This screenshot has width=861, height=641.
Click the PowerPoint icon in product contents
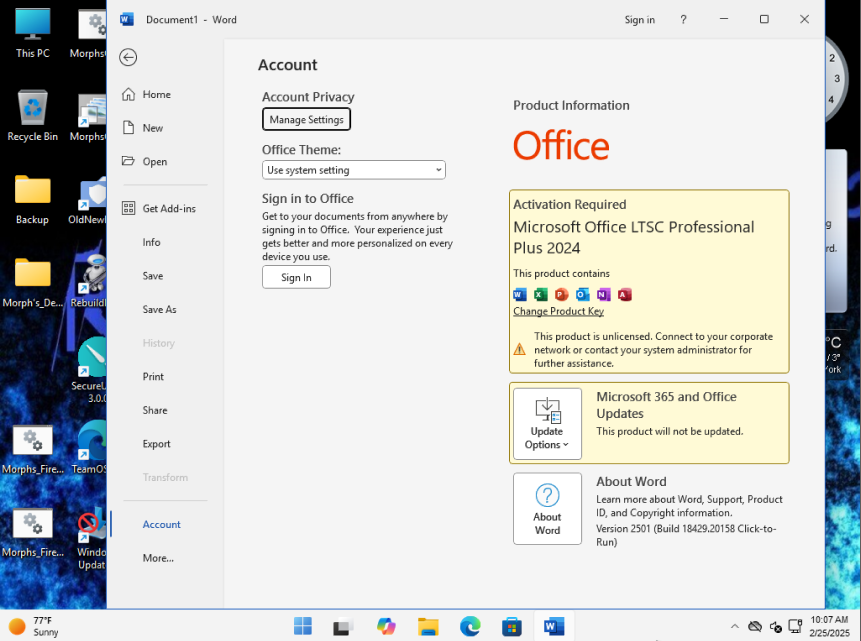(x=561, y=295)
